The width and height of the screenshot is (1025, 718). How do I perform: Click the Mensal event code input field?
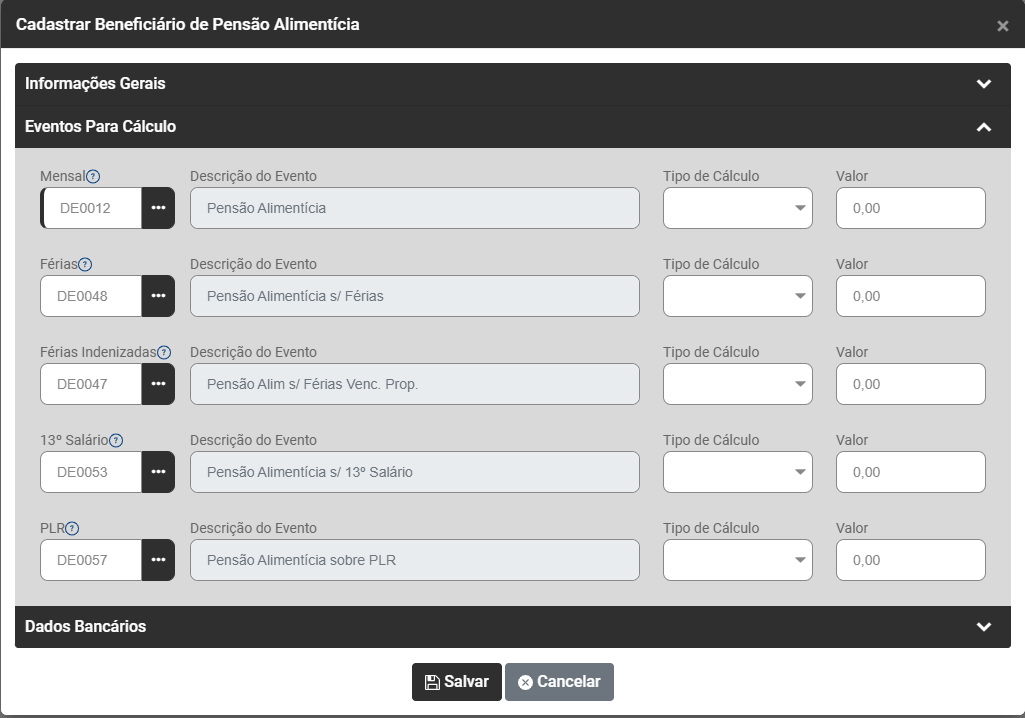click(92, 208)
